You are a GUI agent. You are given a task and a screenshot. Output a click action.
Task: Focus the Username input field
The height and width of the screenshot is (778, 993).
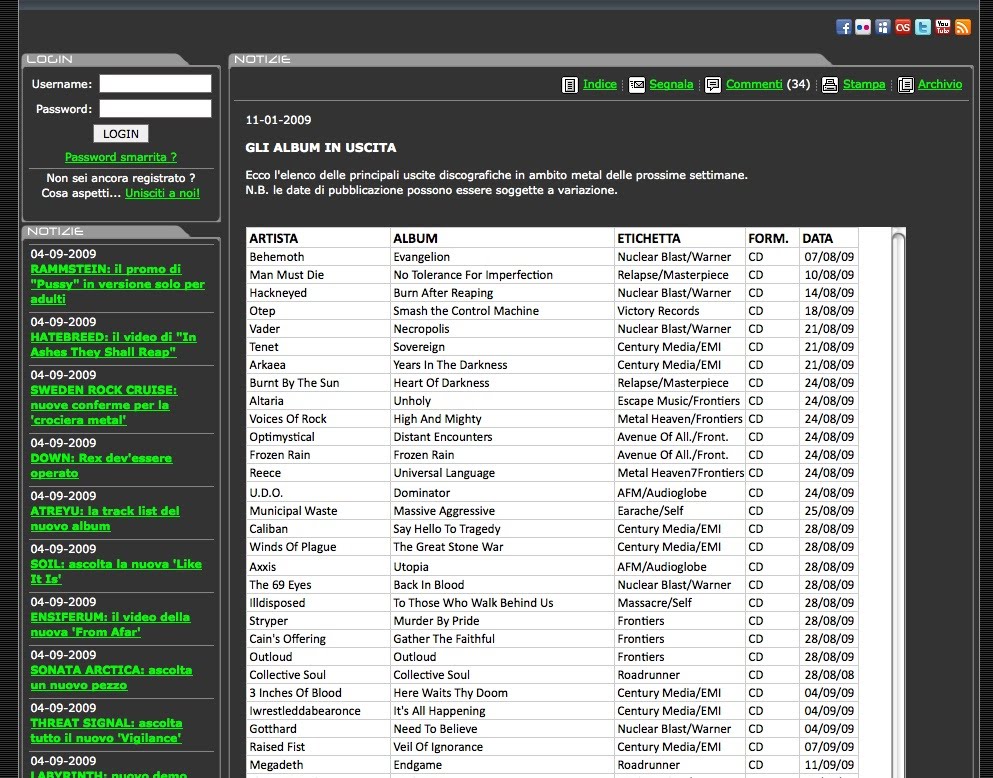[155, 84]
